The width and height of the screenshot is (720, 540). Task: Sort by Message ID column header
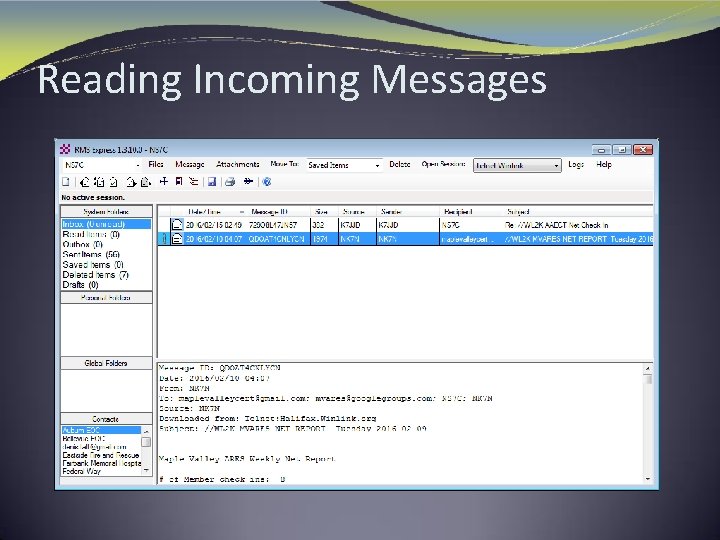279,212
